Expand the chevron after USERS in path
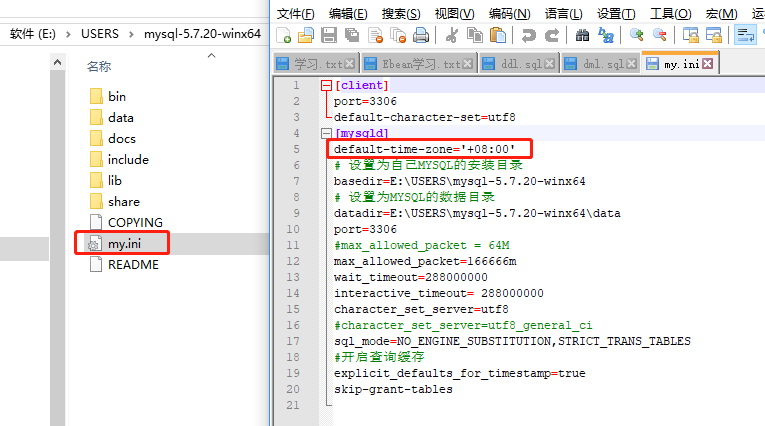The width and height of the screenshot is (765, 426). click(131, 34)
